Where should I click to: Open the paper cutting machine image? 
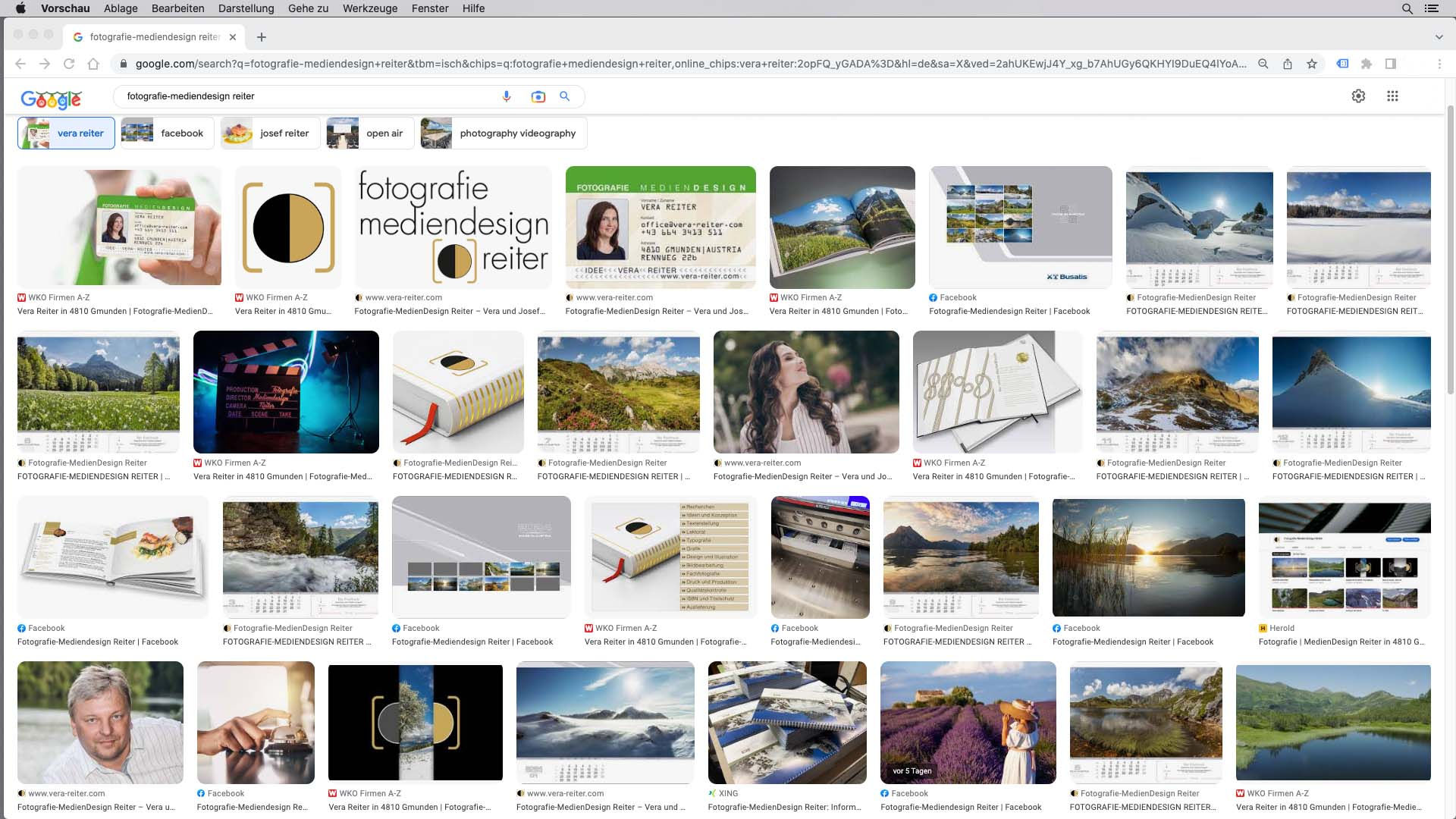(820, 557)
